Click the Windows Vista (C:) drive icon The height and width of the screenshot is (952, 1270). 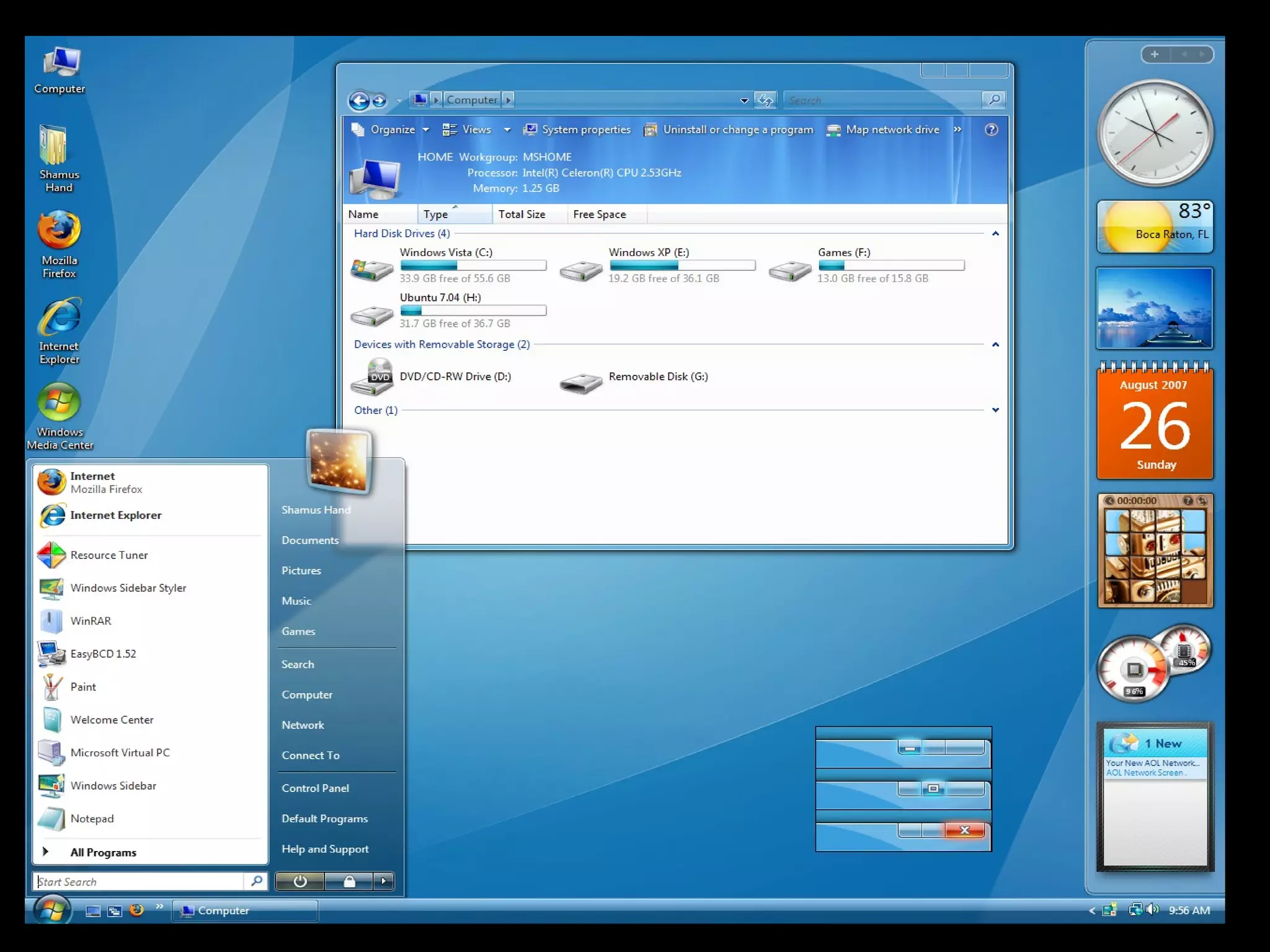click(x=371, y=269)
